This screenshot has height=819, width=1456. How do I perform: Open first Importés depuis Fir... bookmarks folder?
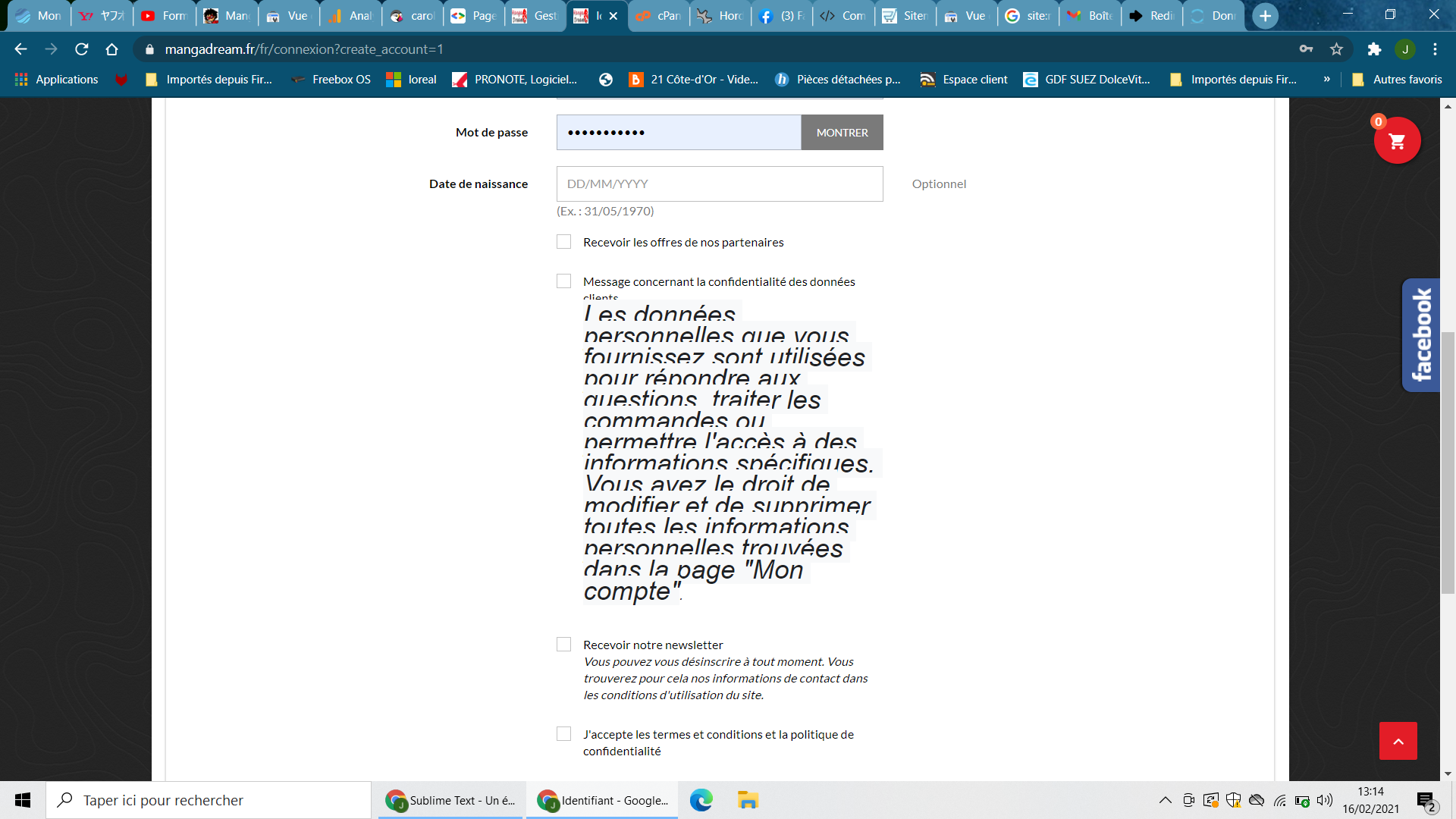point(209,80)
